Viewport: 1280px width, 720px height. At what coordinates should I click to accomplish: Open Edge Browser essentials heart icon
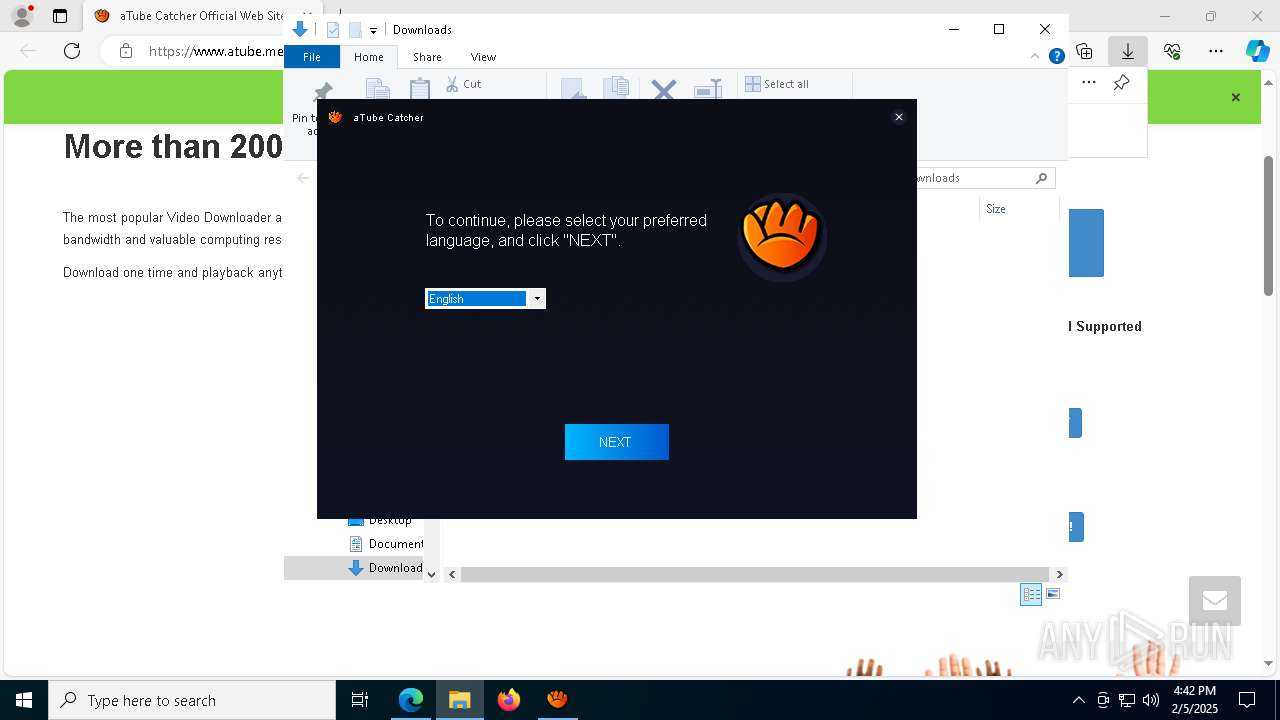click(x=1172, y=51)
